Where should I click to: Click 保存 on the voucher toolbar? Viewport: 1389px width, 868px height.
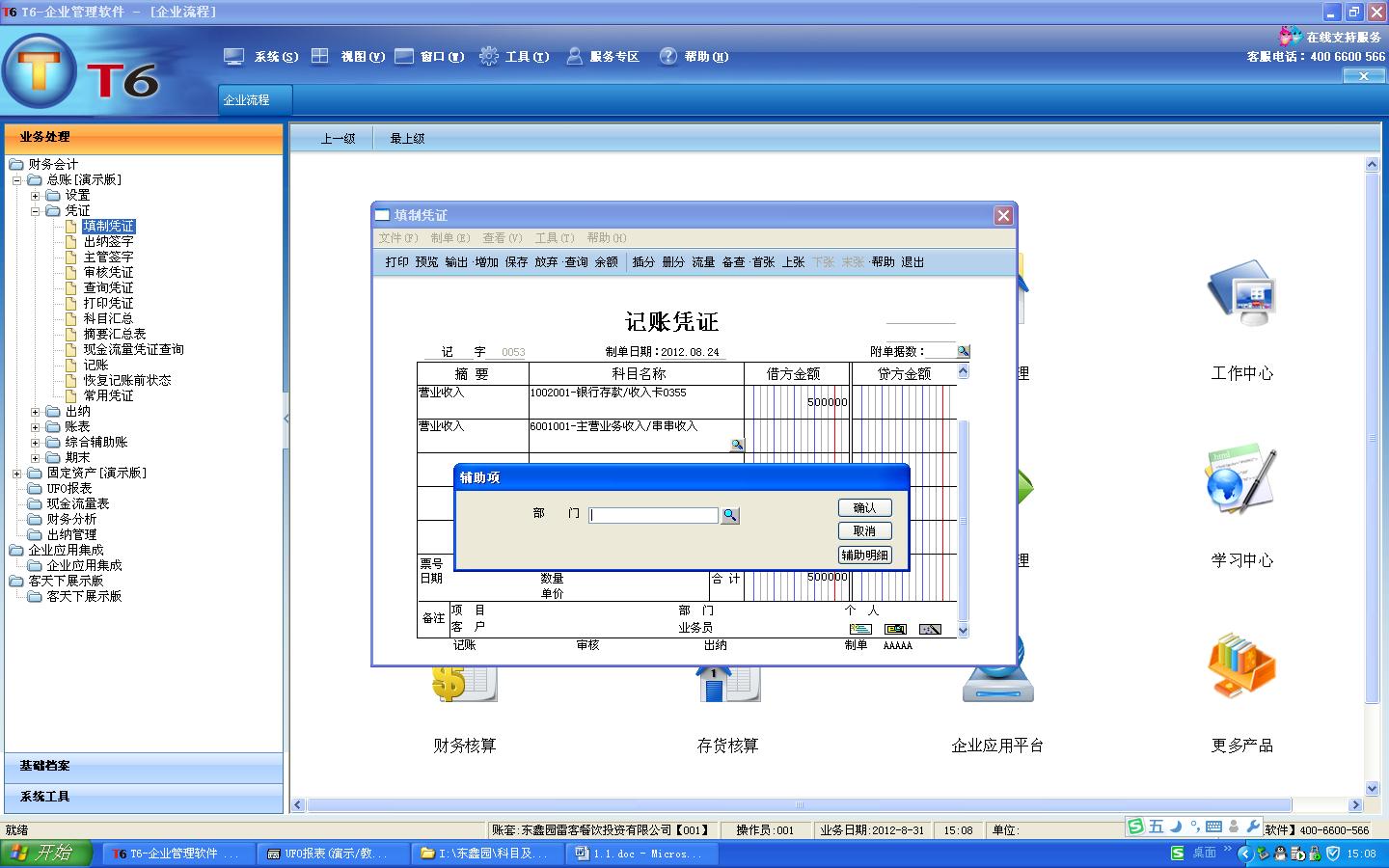(518, 261)
